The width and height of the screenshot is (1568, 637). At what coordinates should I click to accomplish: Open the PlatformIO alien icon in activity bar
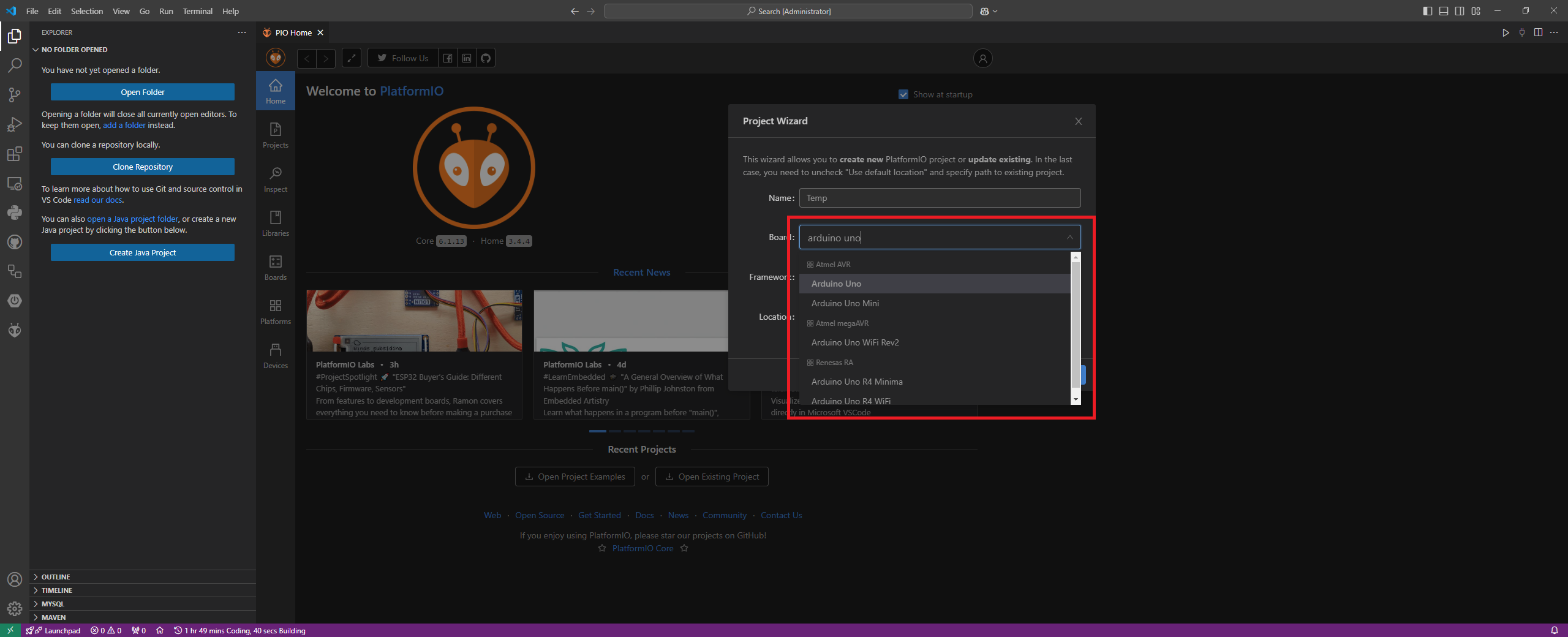[15, 330]
